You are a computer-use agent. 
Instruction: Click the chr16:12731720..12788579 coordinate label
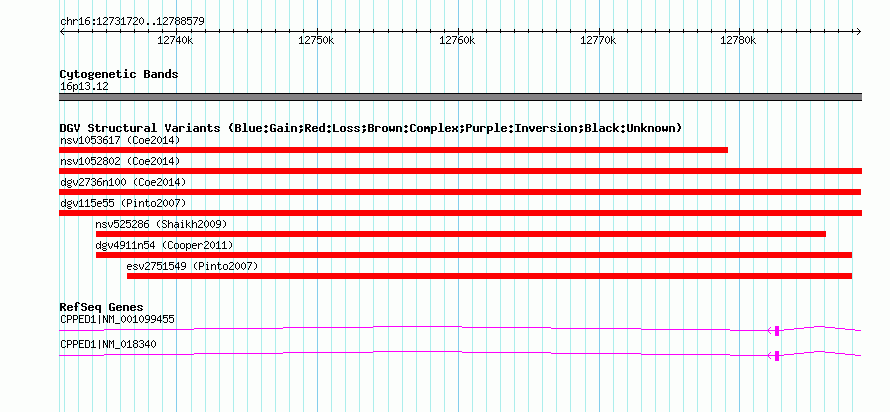click(x=132, y=22)
